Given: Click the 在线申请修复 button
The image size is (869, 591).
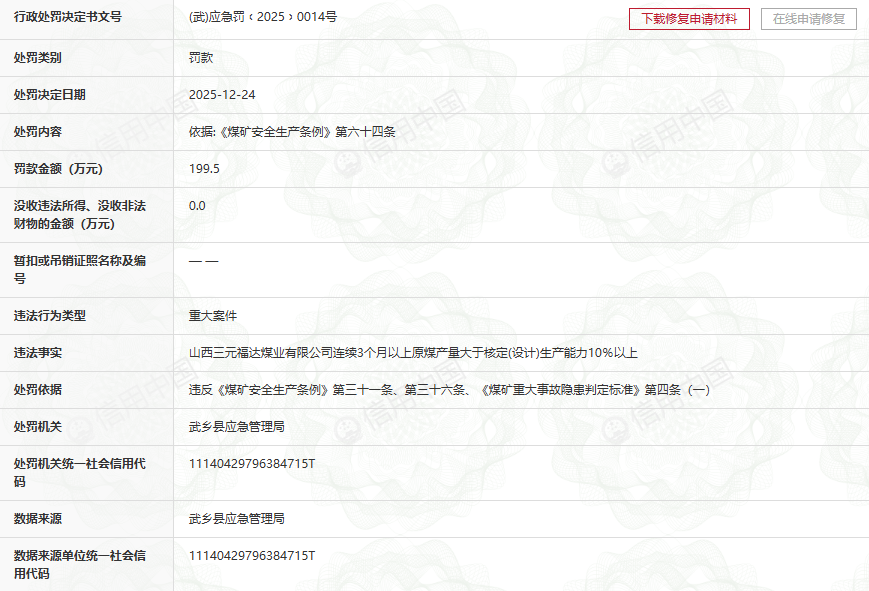Looking at the screenshot, I should point(809,19).
